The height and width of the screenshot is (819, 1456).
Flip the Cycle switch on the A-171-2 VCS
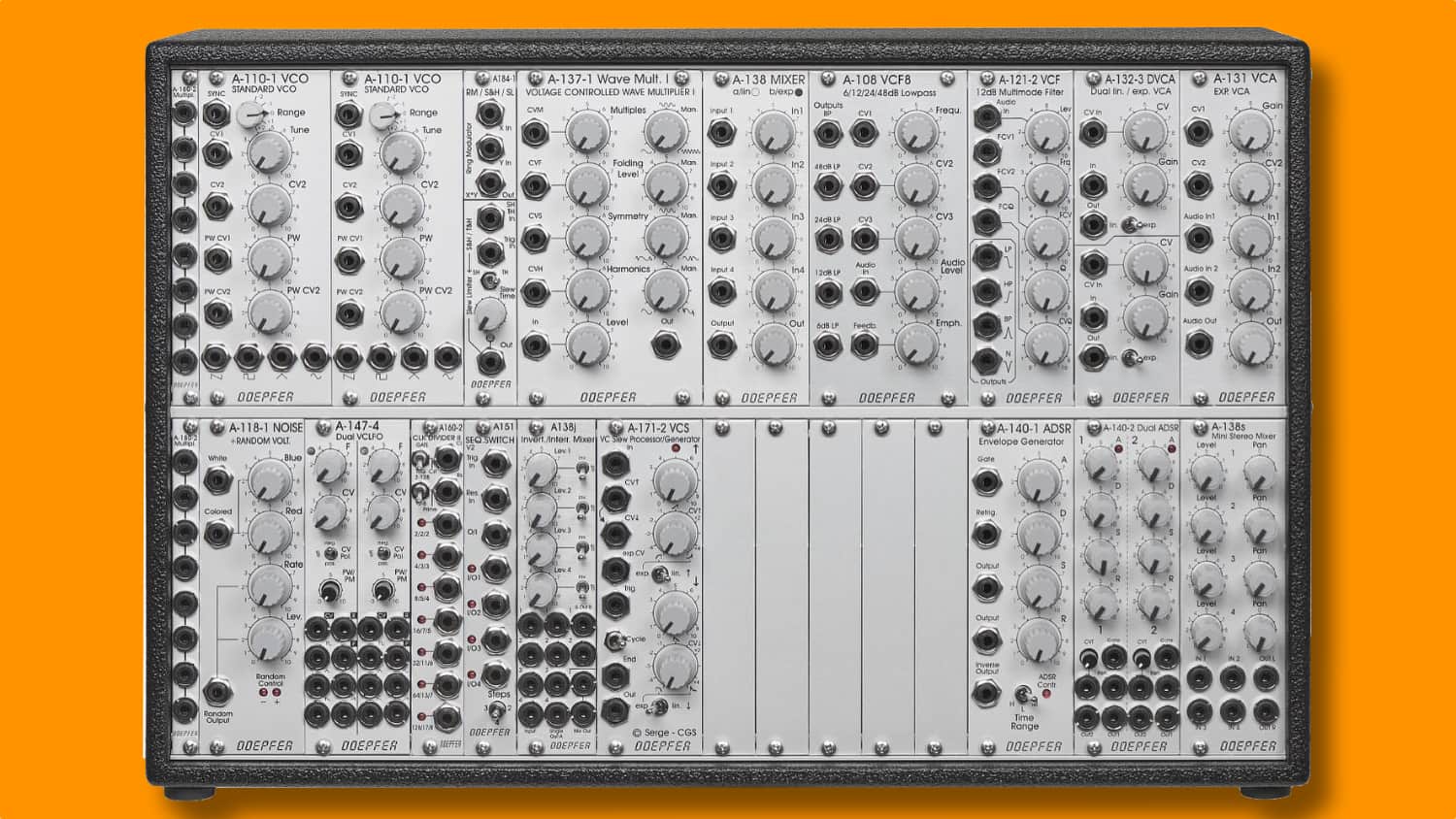coord(613,640)
